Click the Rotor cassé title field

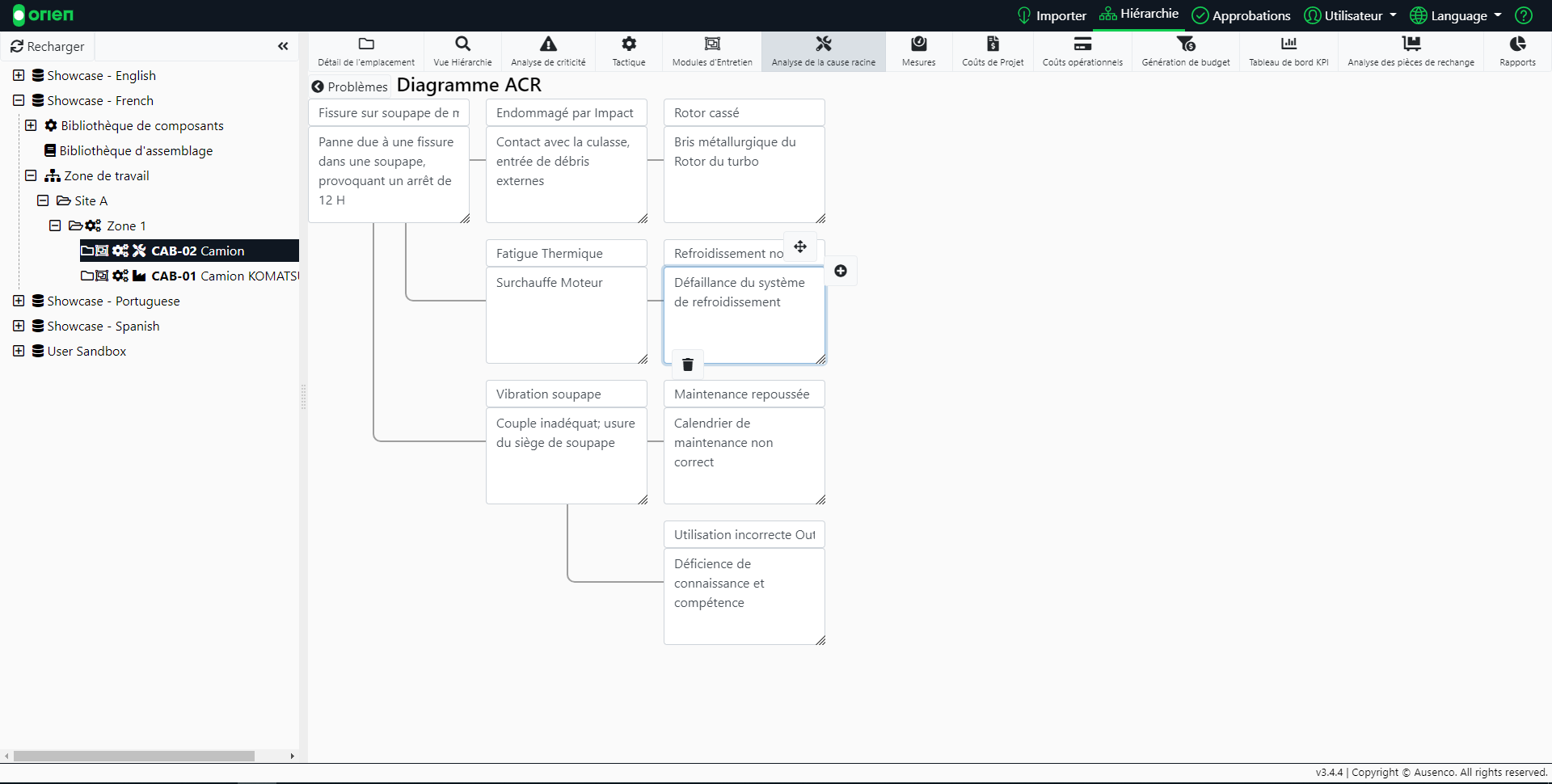pos(744,112)
